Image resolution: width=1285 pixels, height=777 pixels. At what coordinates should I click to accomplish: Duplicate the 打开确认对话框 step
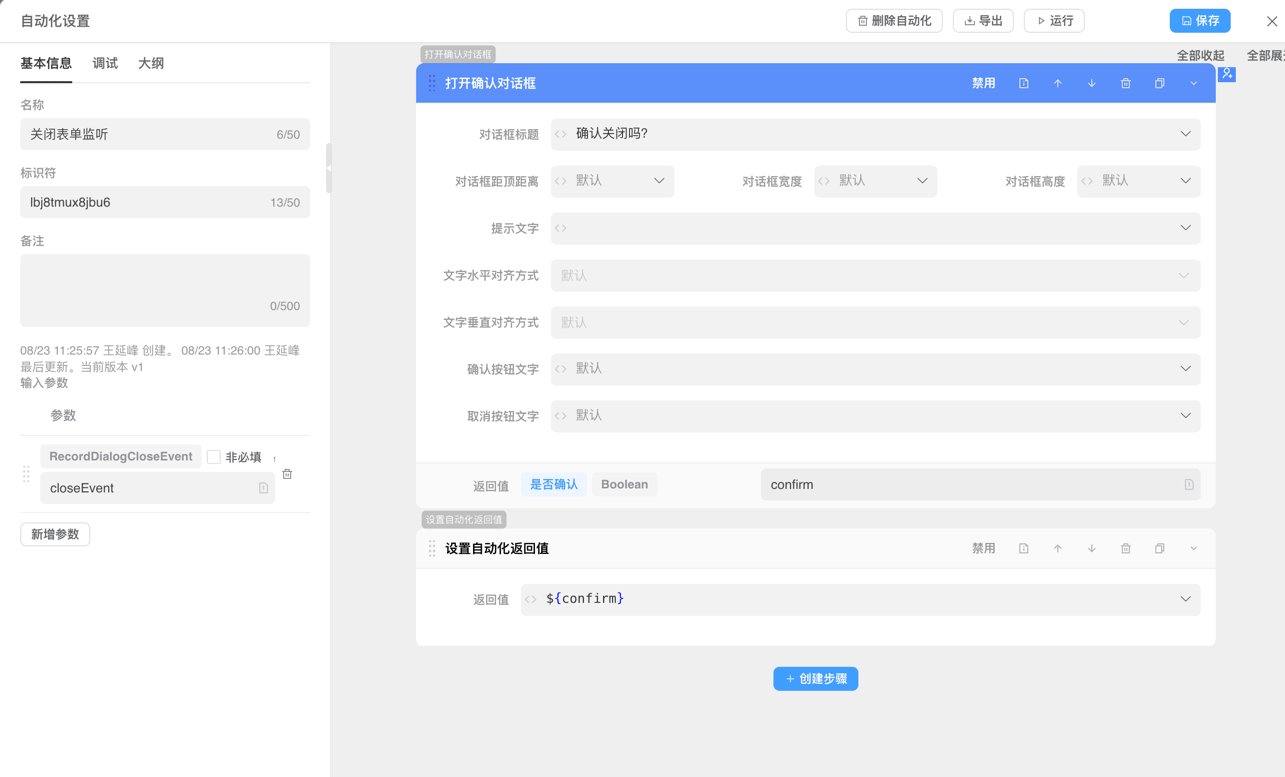(x=1159, y=83)
